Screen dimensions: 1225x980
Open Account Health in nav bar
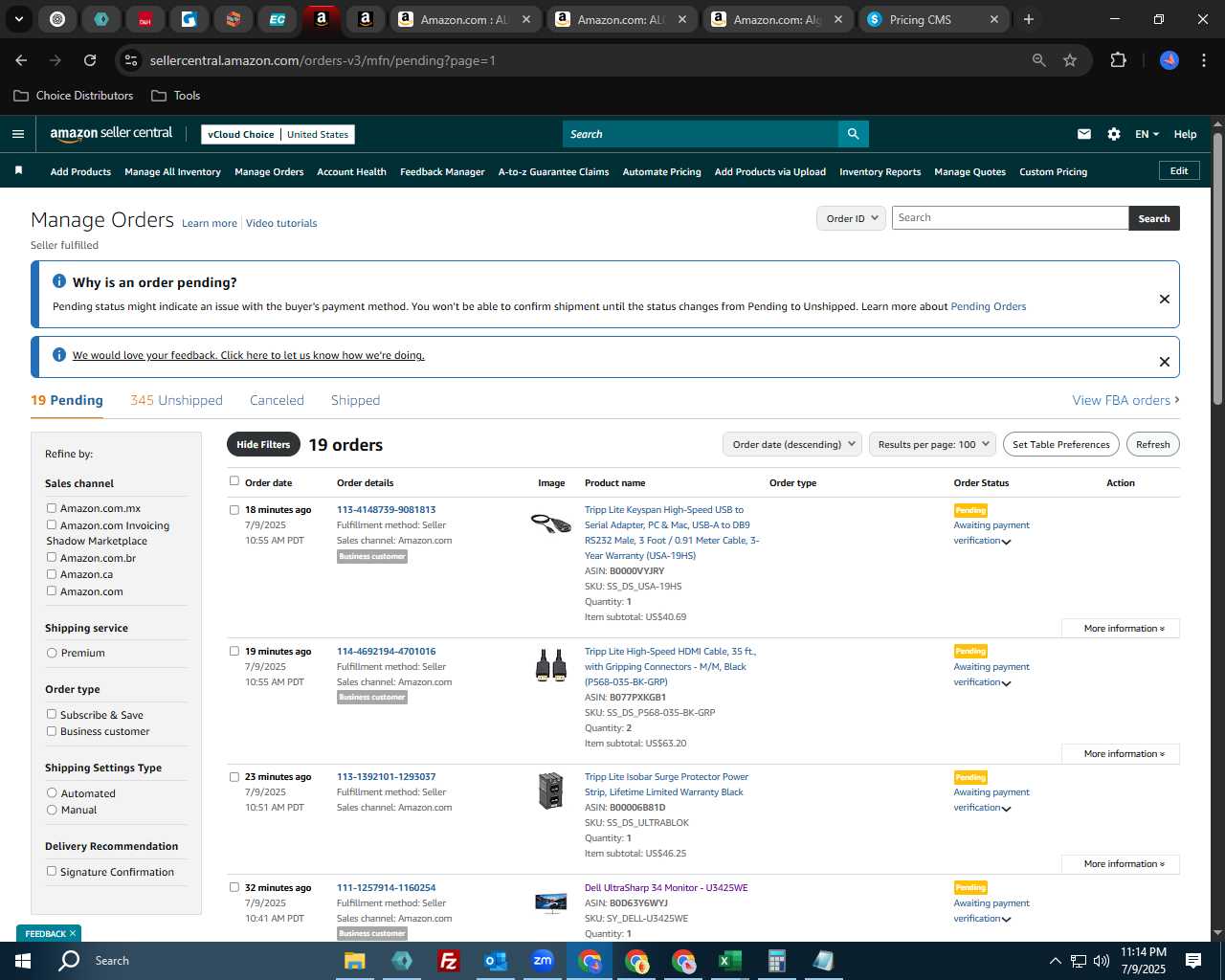tap(351, 172)
